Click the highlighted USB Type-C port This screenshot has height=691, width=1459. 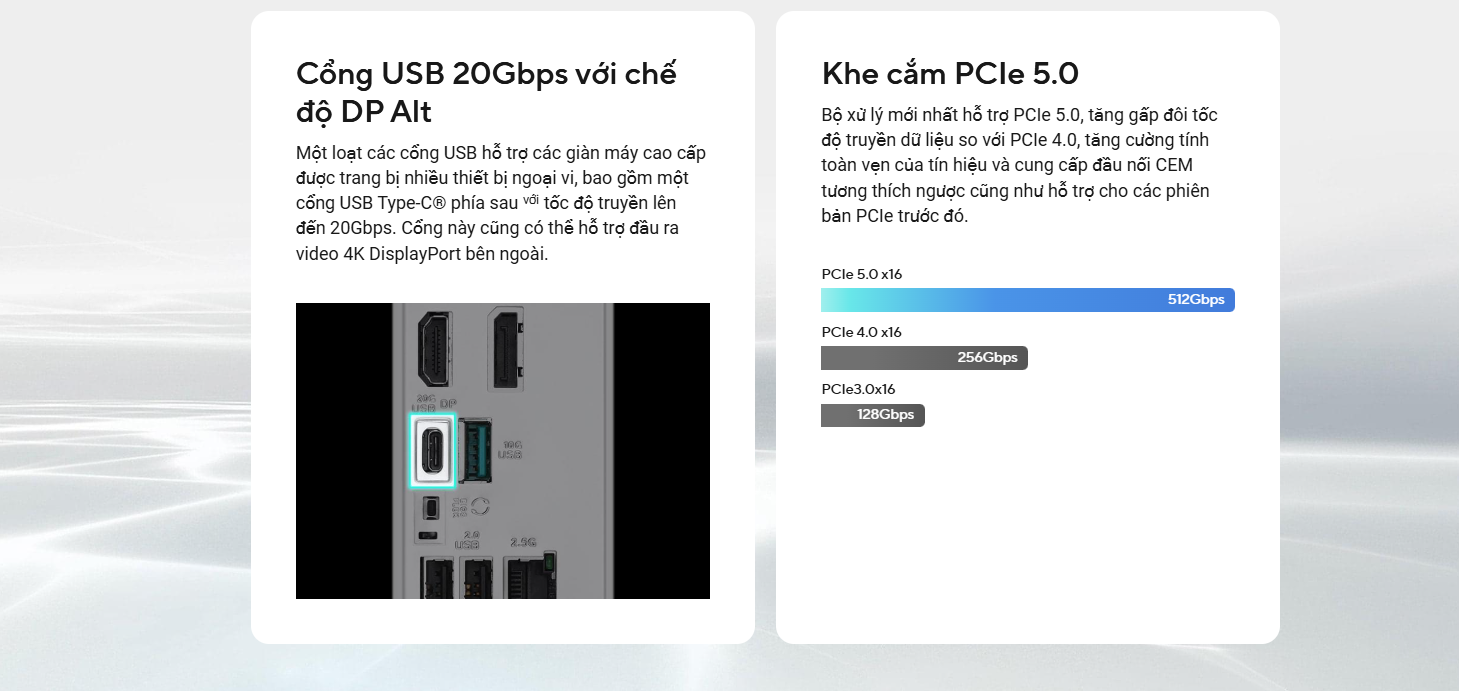[x=432, y=451]
